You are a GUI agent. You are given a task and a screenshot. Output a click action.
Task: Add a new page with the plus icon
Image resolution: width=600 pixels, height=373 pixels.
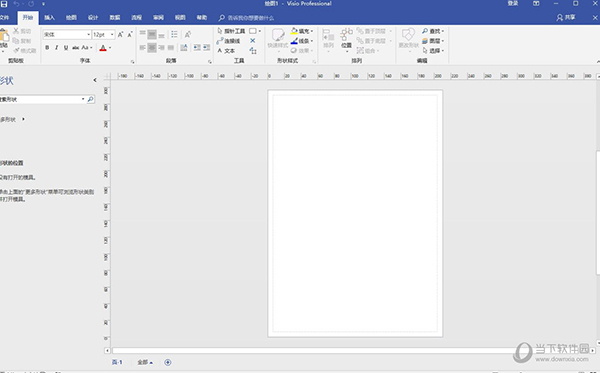pos(168,362)
